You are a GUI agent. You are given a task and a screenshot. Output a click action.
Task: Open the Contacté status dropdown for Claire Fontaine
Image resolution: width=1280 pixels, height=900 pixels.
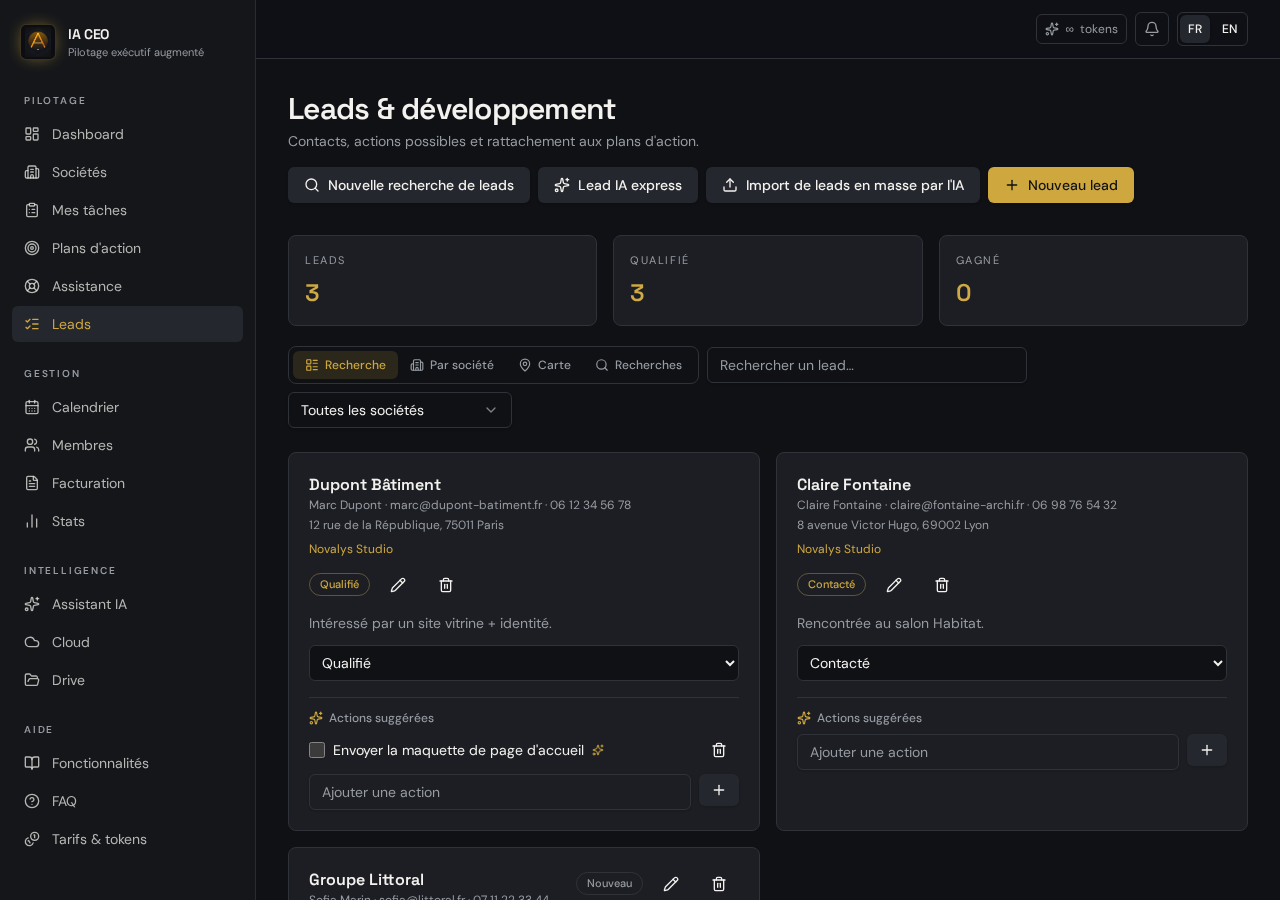(1012, 663)
